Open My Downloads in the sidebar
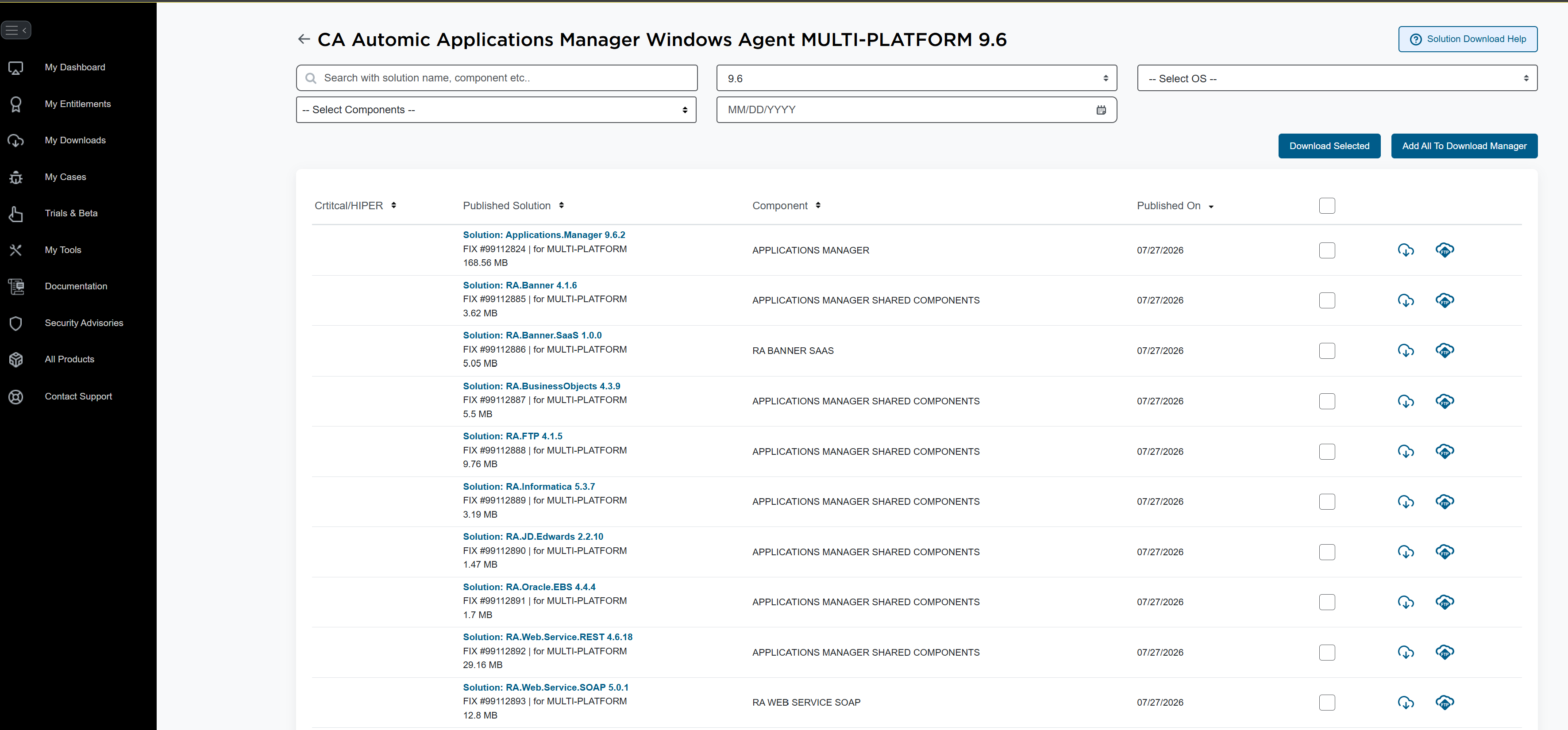This screenshot has height=730, width=1568. click(x=75, y=140)
